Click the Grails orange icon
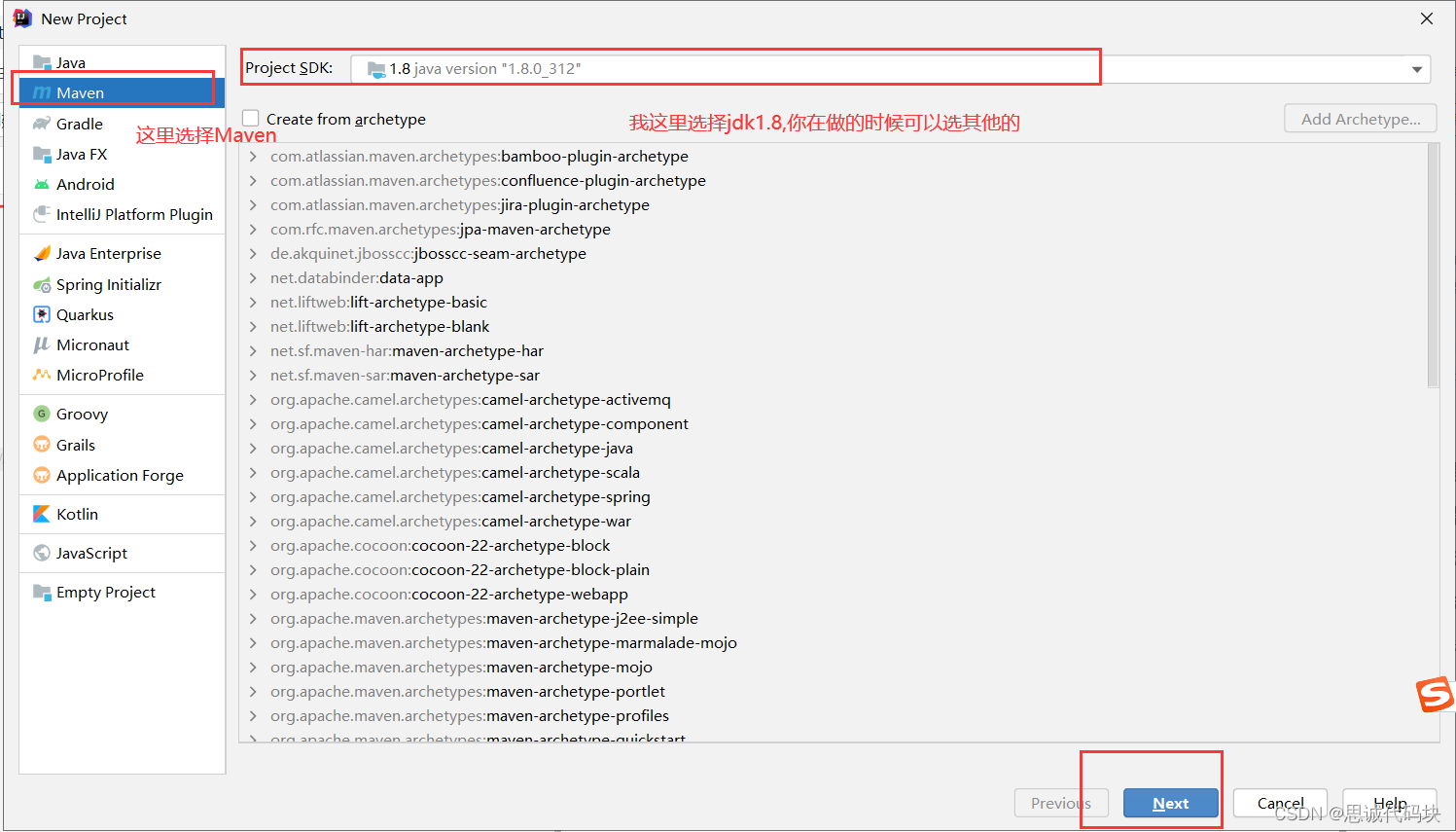The height and width of the screenshot is (832, 1456). point(42,445)
